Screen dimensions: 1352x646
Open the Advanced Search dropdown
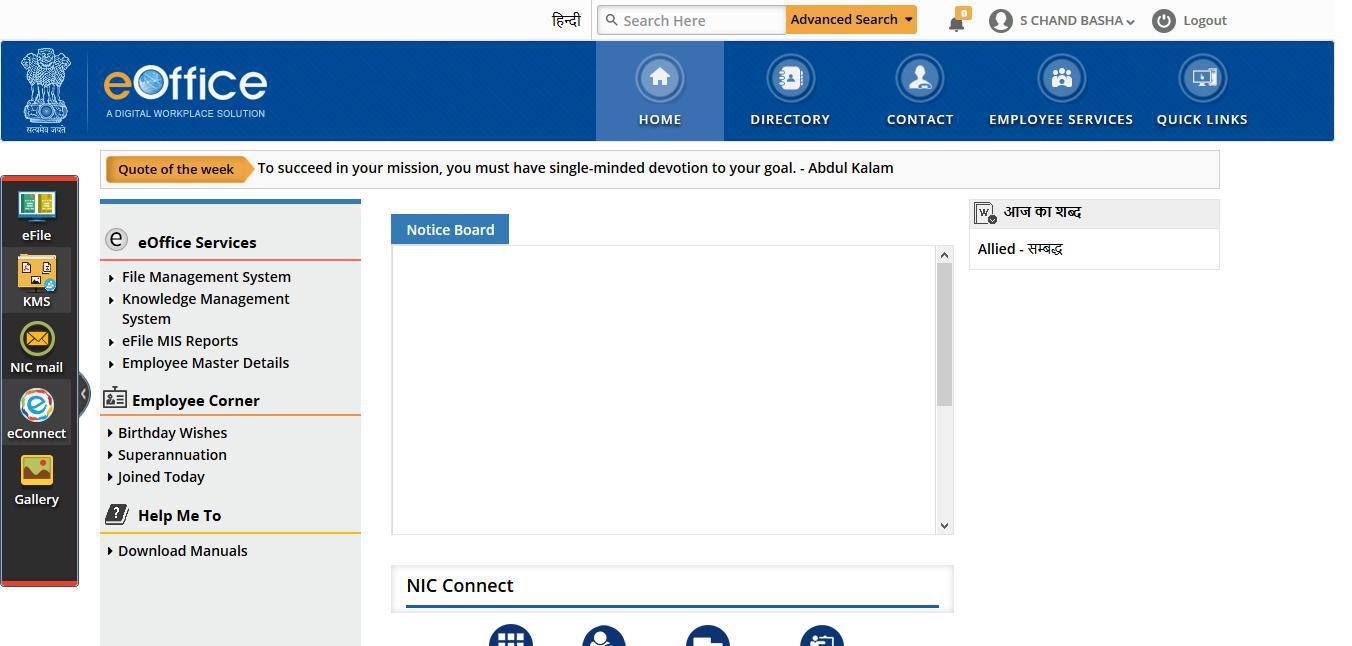[x=850, y=19]
